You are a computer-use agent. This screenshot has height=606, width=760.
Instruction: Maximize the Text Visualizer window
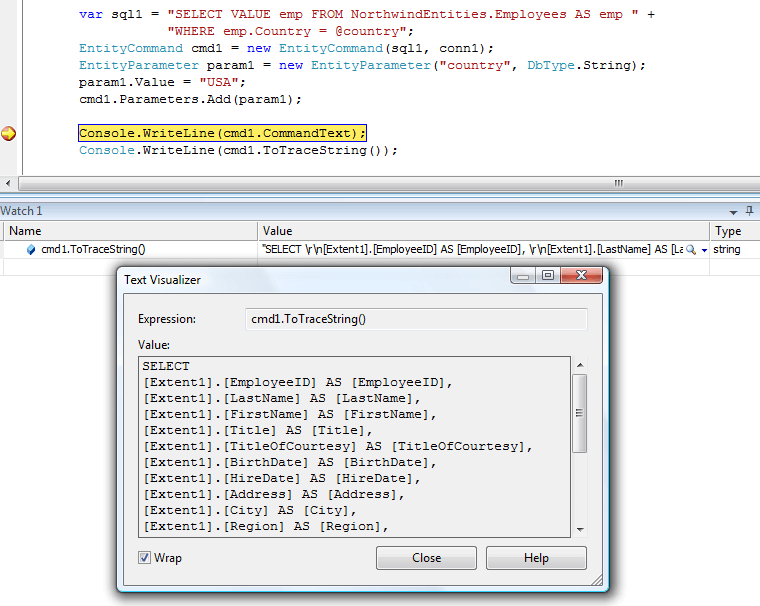(x=548, y=275)
